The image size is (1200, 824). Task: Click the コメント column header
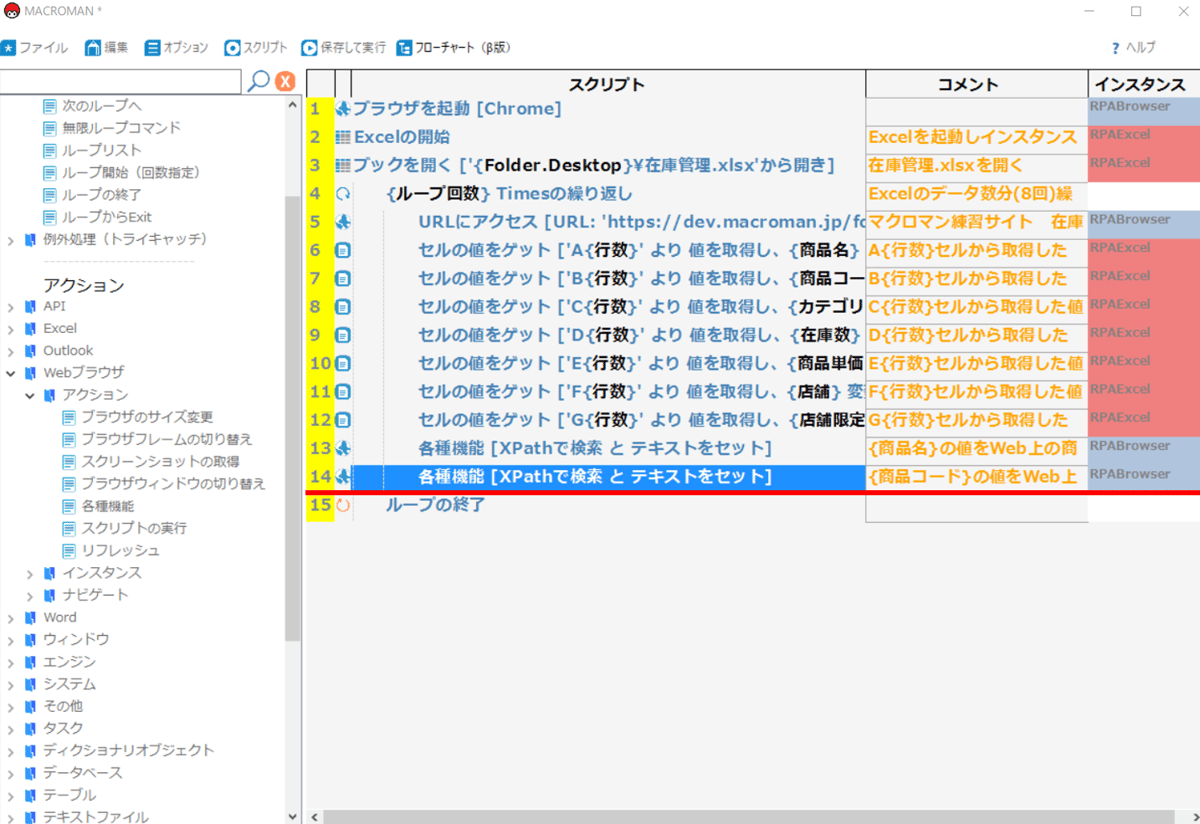click(977, 84)
